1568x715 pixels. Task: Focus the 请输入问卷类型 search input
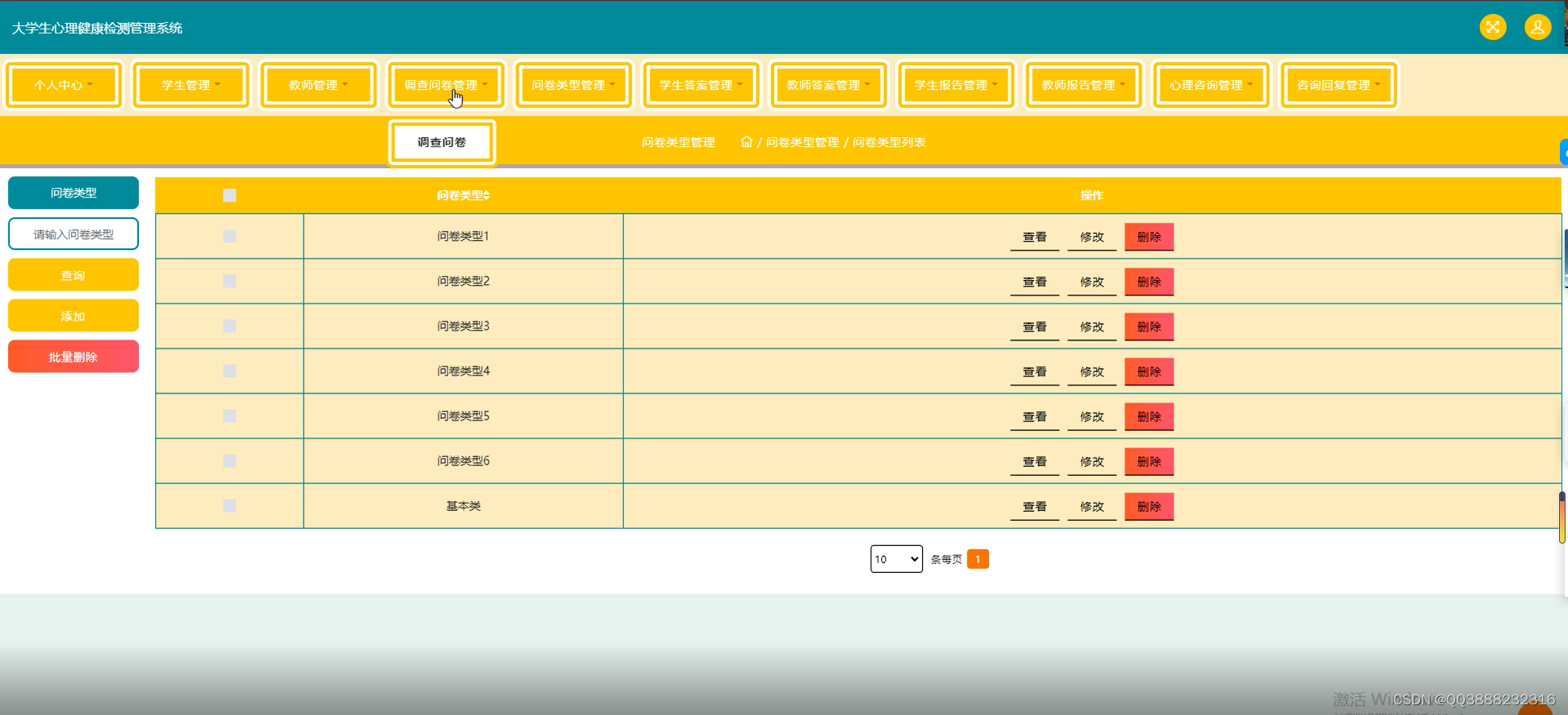click(73, 234)
